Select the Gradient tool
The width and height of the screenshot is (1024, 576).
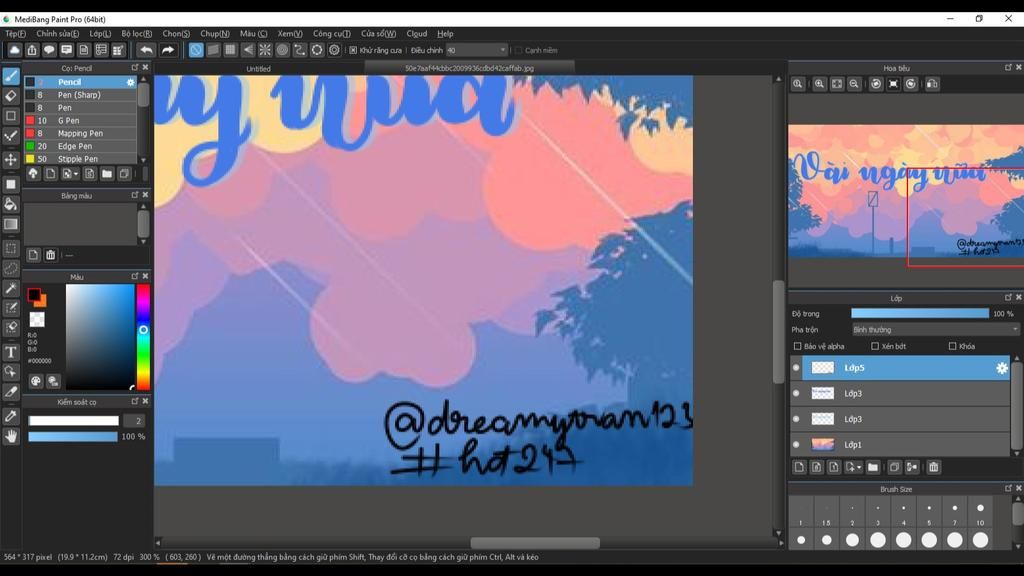click(11, 224)
